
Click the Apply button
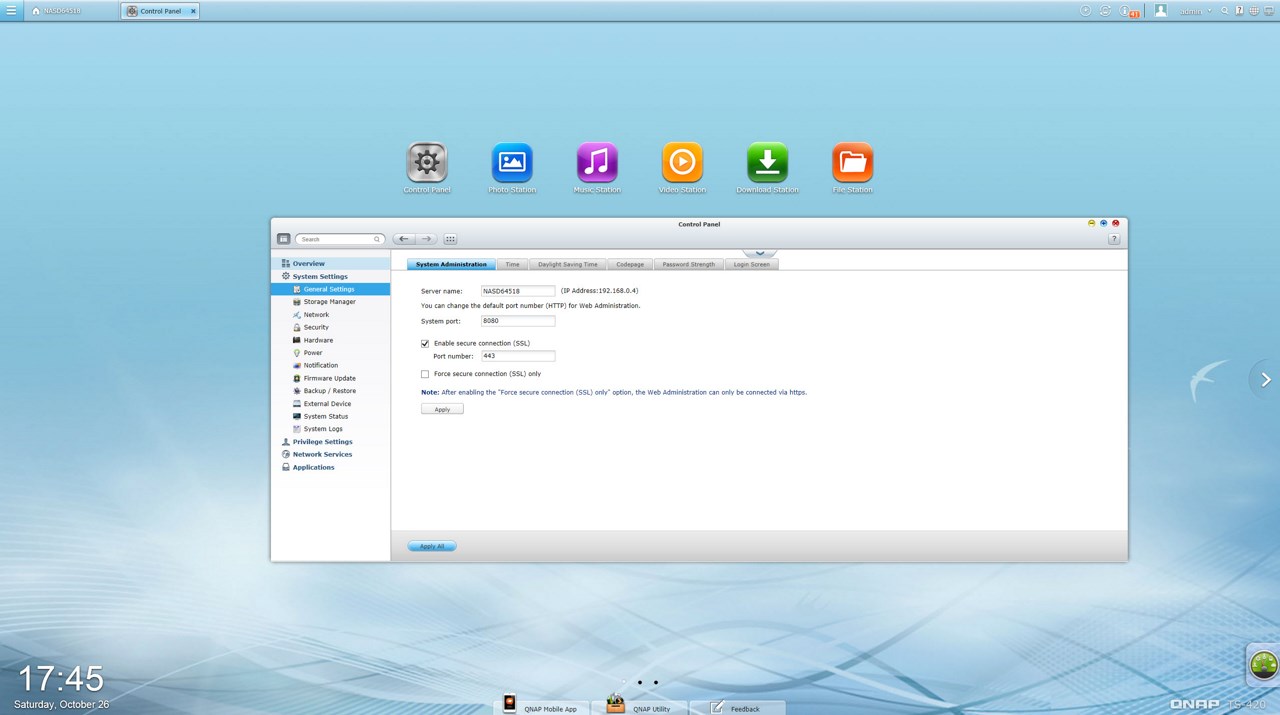tap(442, 409)
